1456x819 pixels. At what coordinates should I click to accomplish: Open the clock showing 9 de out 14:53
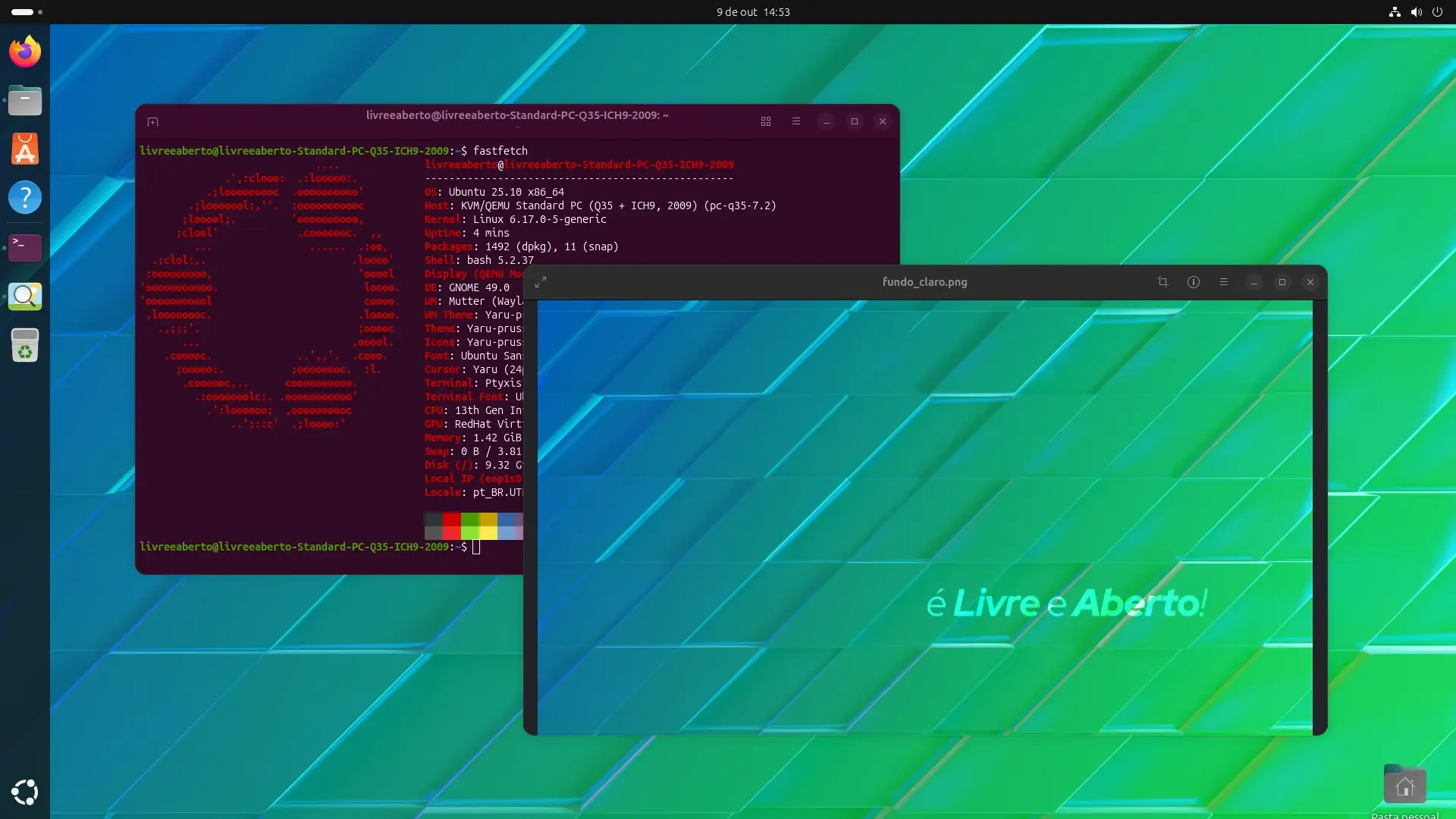753,12
